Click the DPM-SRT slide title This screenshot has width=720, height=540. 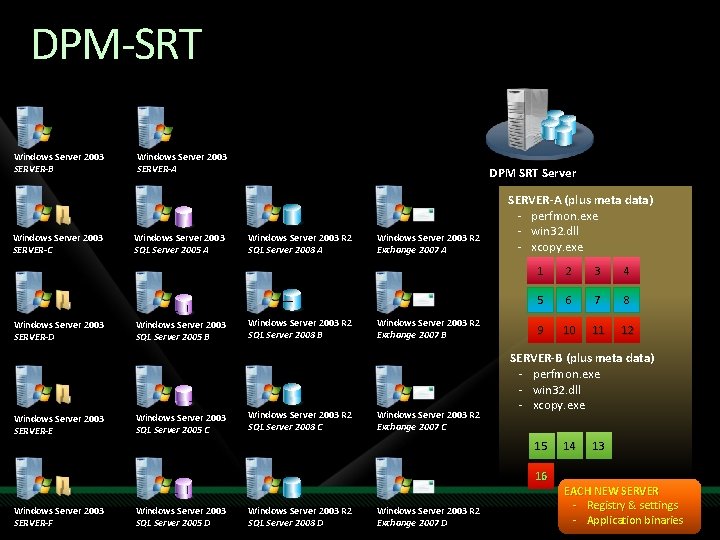tap(117, 44)
